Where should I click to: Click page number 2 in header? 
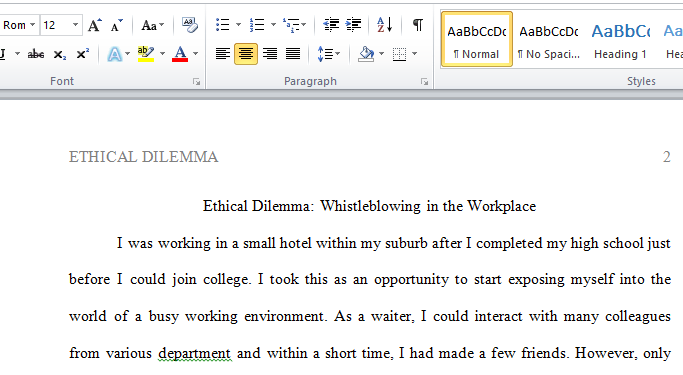(666, 157)
